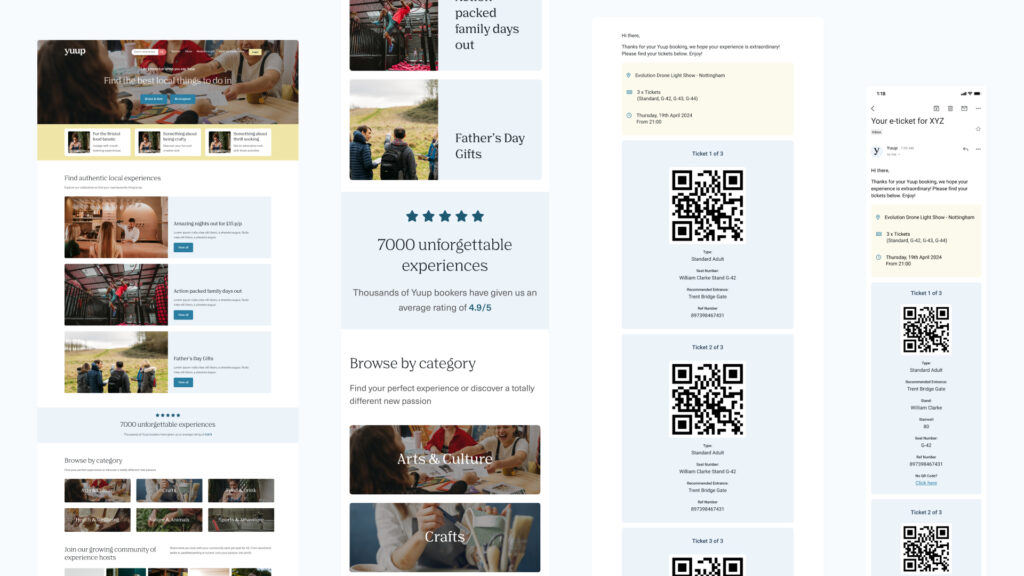Click the 'Ticket 1 of 3' QR code in the desktop email
Screen dimensions: 1024x576
pyautogui.click(x=707, y=206)
